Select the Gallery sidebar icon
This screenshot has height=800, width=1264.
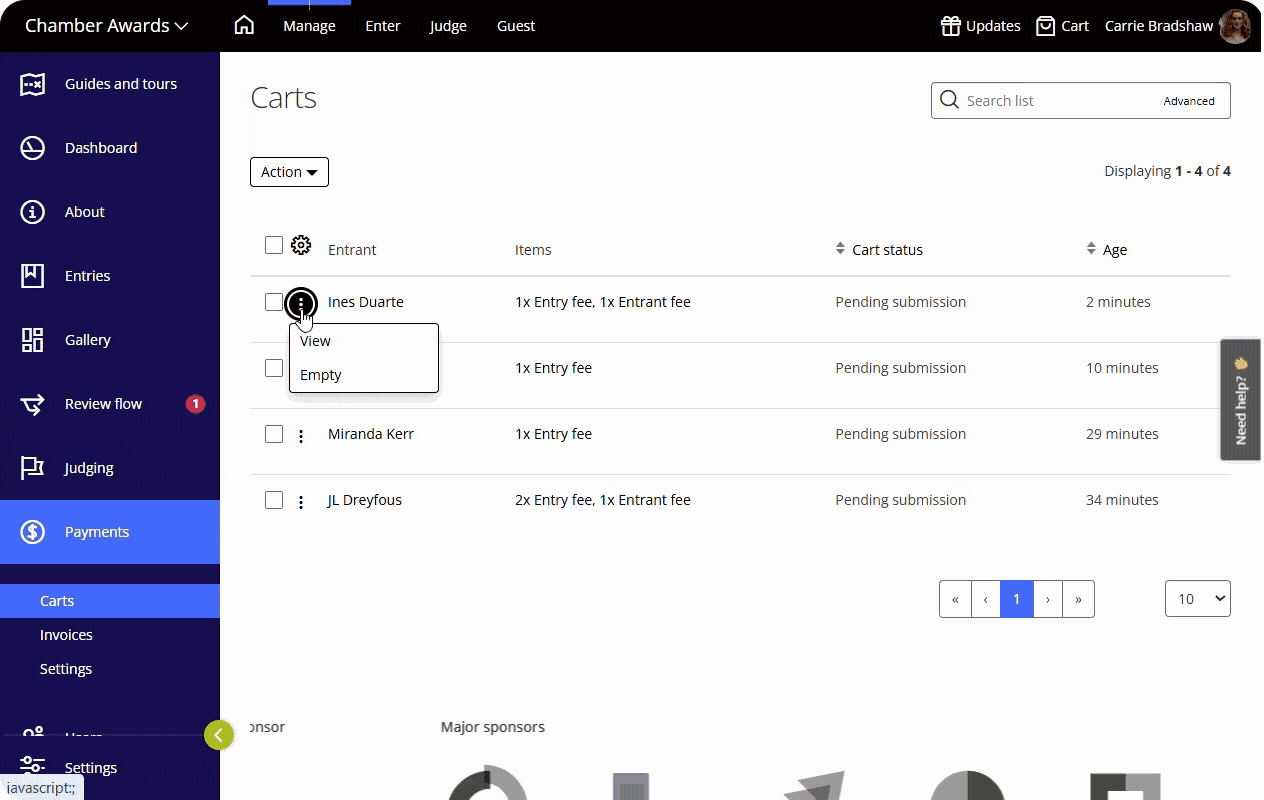coord(33,339)
